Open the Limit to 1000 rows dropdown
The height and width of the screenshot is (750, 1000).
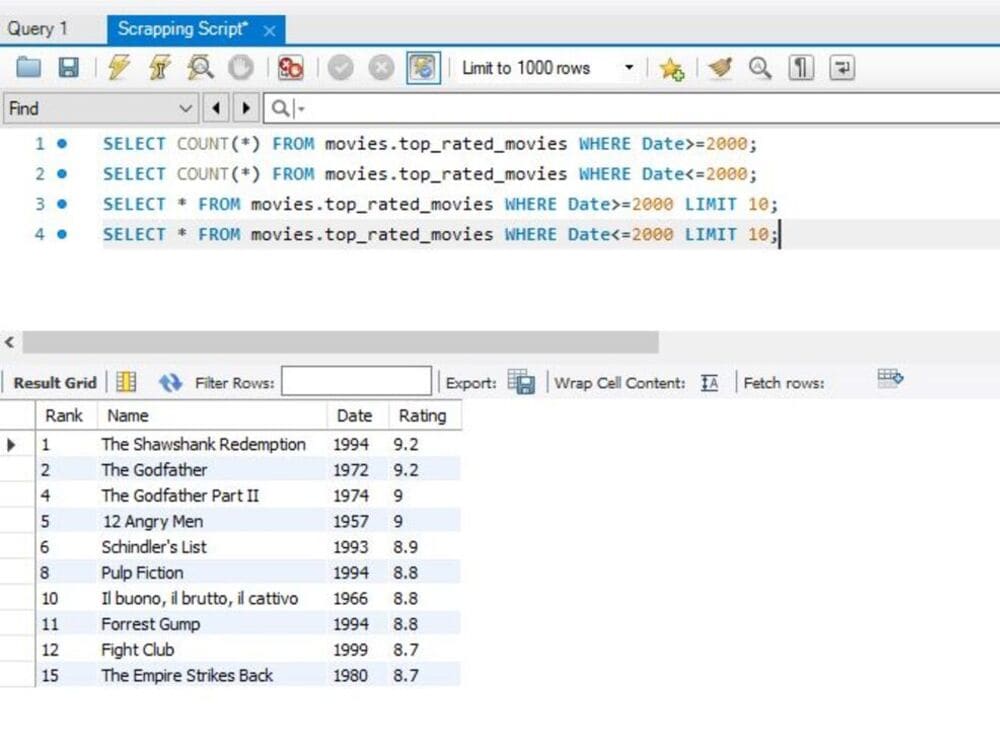point(629,67)
